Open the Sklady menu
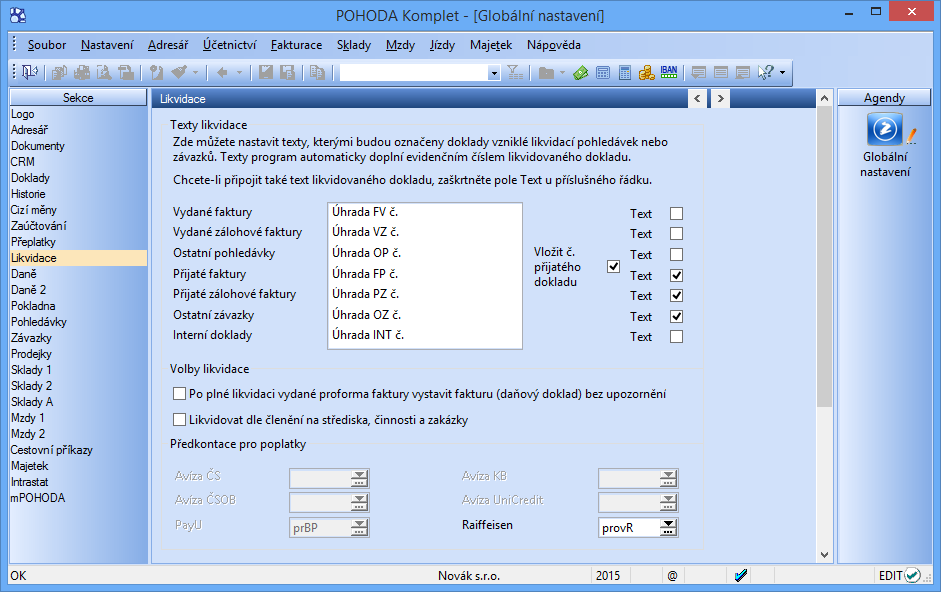 pyautogui.click(x=354, y=45)
